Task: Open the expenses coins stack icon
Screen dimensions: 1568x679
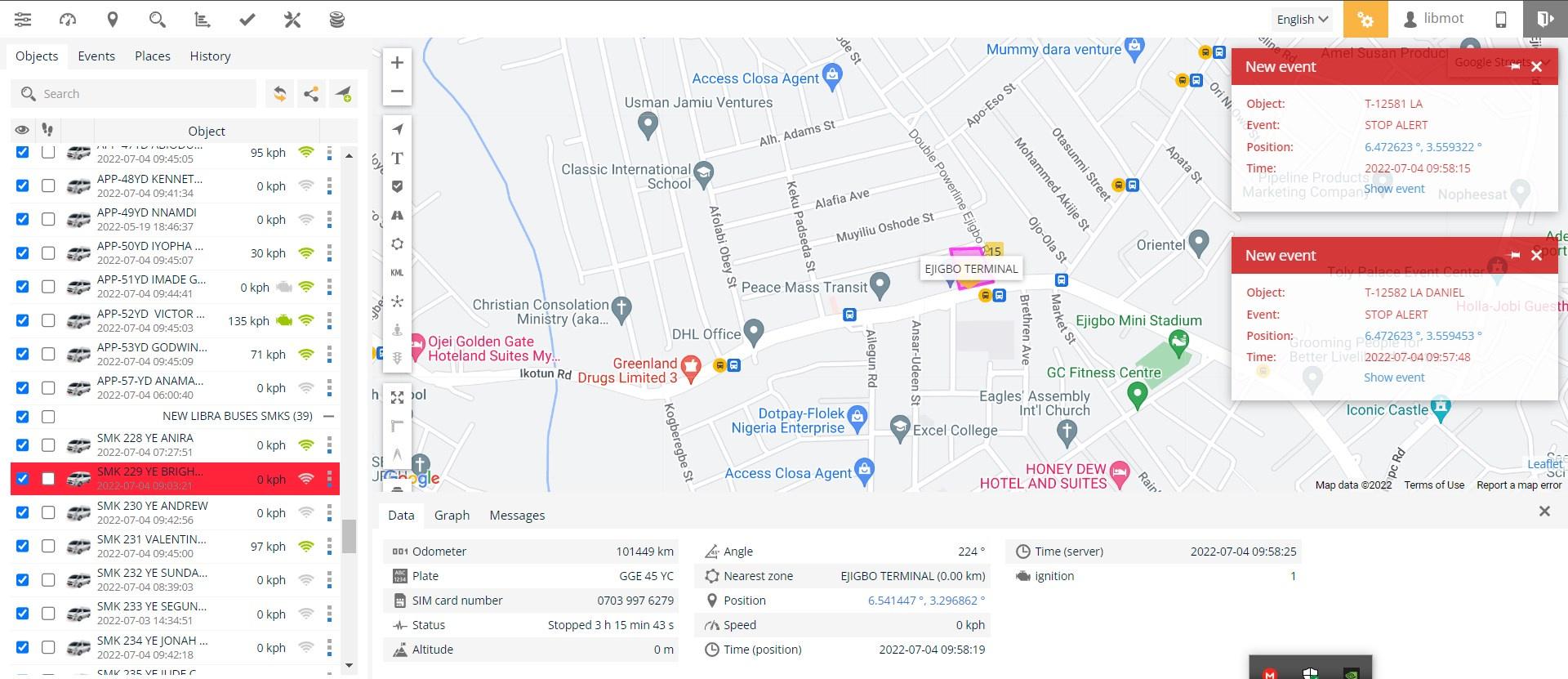Action: coord(336,19)
